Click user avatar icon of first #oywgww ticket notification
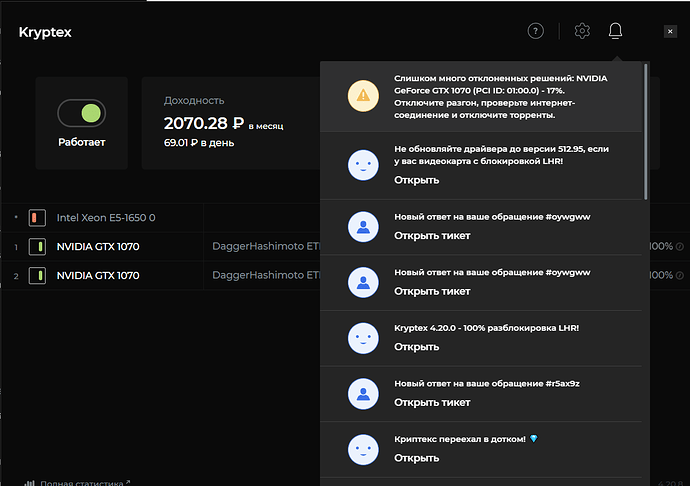The width and height of the screenshot is (690, 486). pyautogui.click(x=363, y=227)
